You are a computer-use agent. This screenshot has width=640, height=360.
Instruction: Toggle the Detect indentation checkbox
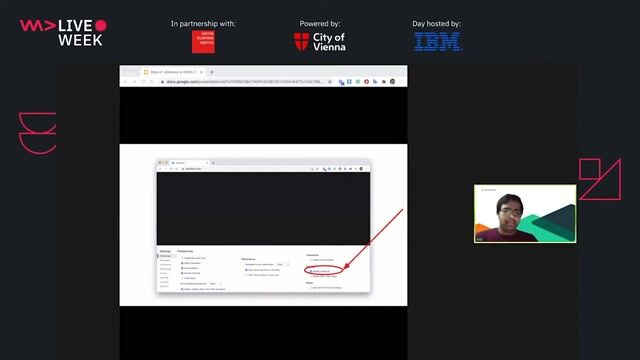[x=182, y=263]
